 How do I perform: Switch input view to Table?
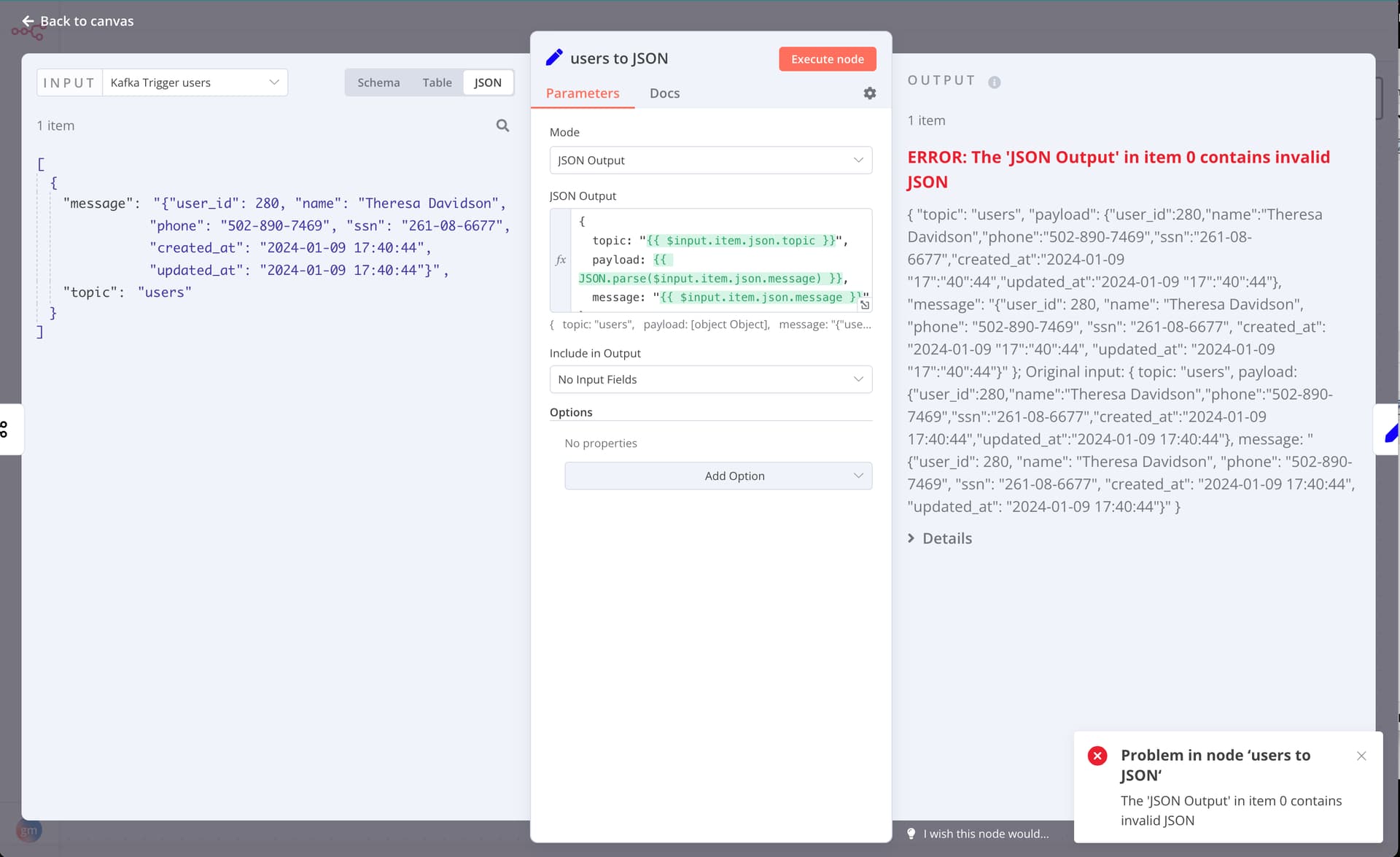pos(437,82)
